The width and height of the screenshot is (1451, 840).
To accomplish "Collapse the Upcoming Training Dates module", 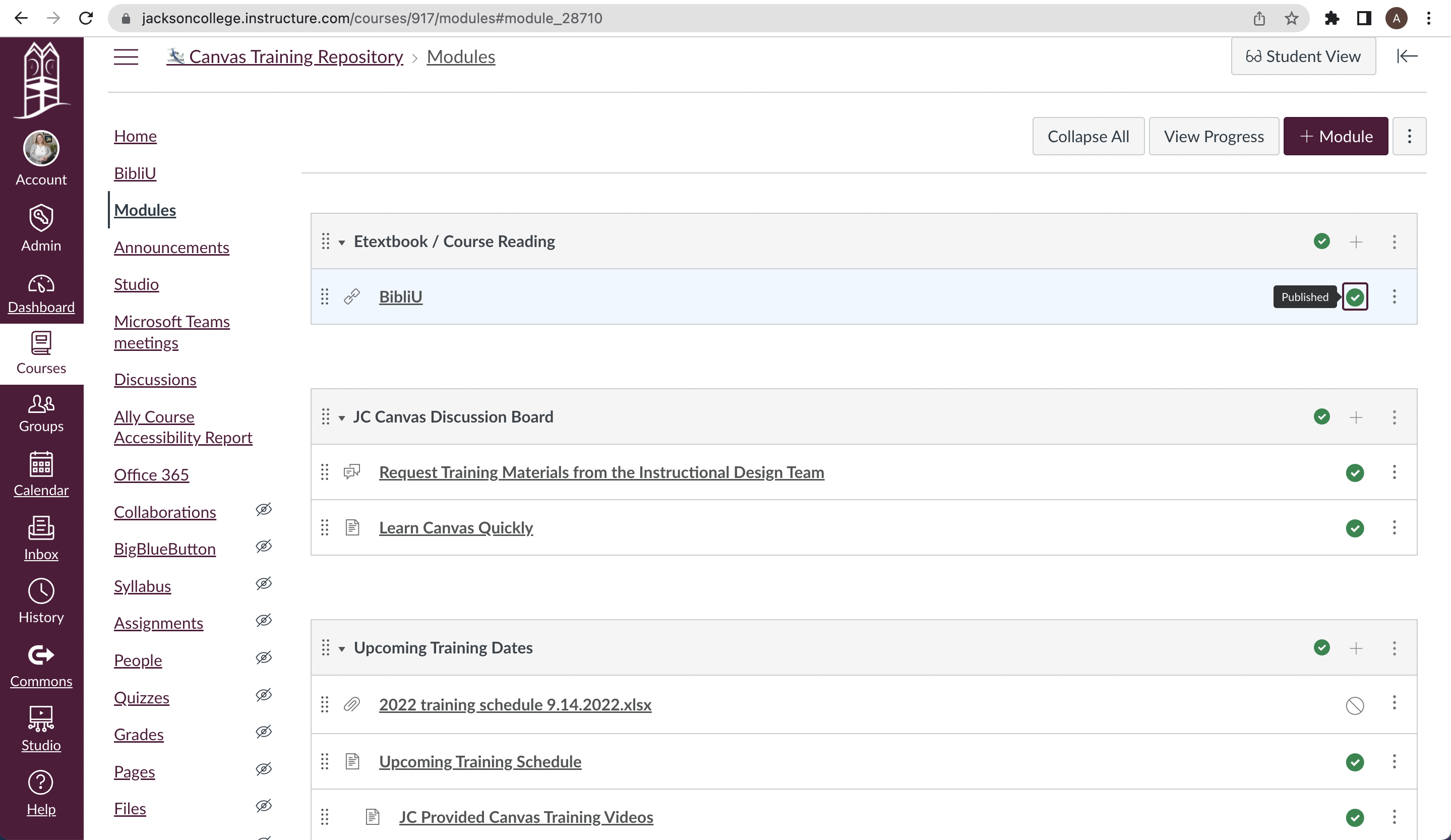I will tap(341, 649).
